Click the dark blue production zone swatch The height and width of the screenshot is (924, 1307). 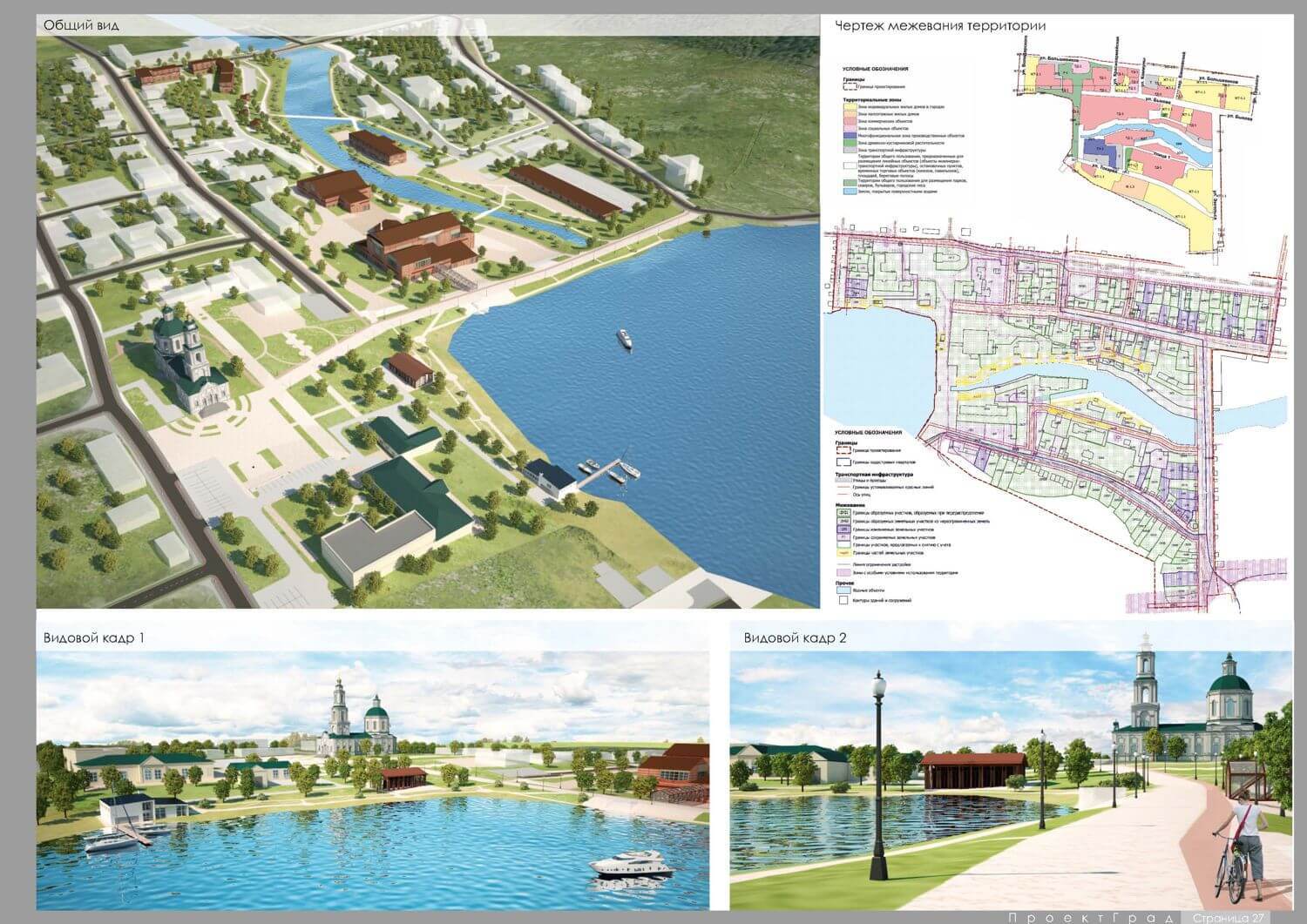click(x=850, y=135)
